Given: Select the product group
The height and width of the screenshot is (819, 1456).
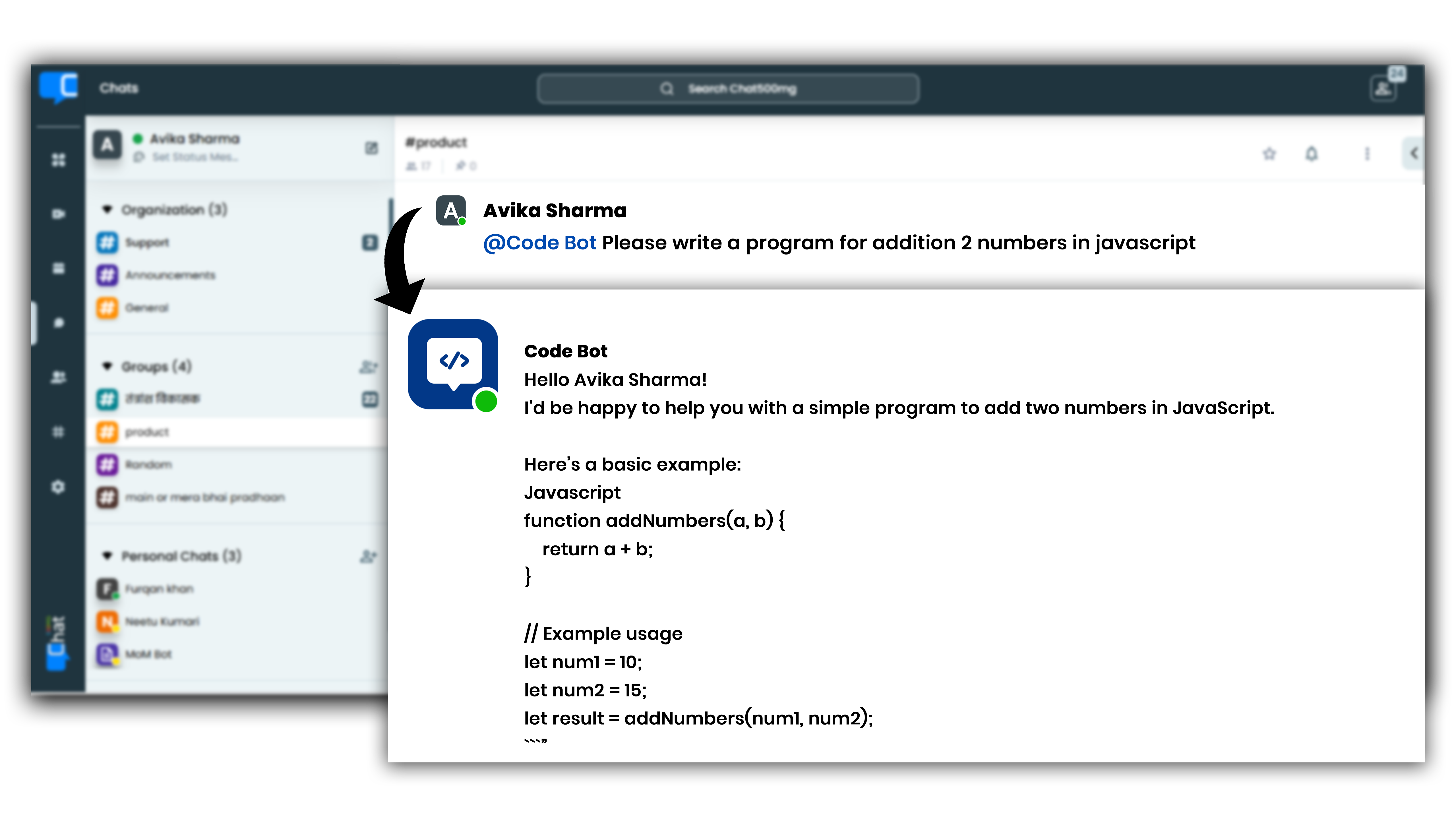Looking at the screenshot, I should pyautogui.click(x=237, y=432).
